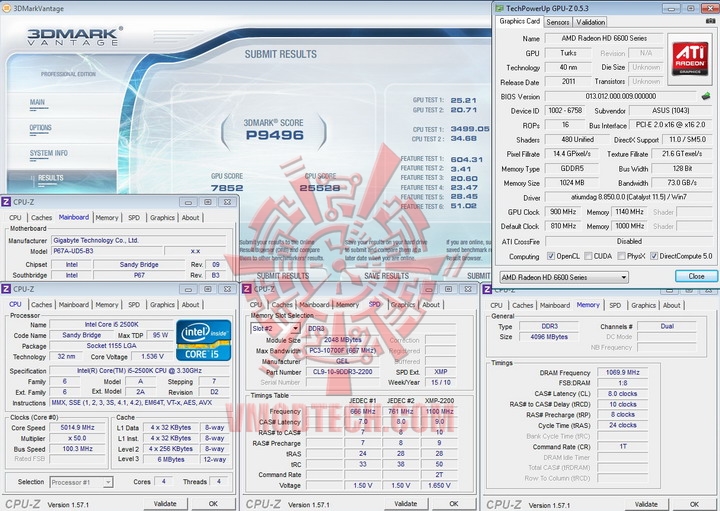Click the Core Speed 5014.9 MHz value
The height and width of the screenshot is (511, 720).
(x=78, y=427)
